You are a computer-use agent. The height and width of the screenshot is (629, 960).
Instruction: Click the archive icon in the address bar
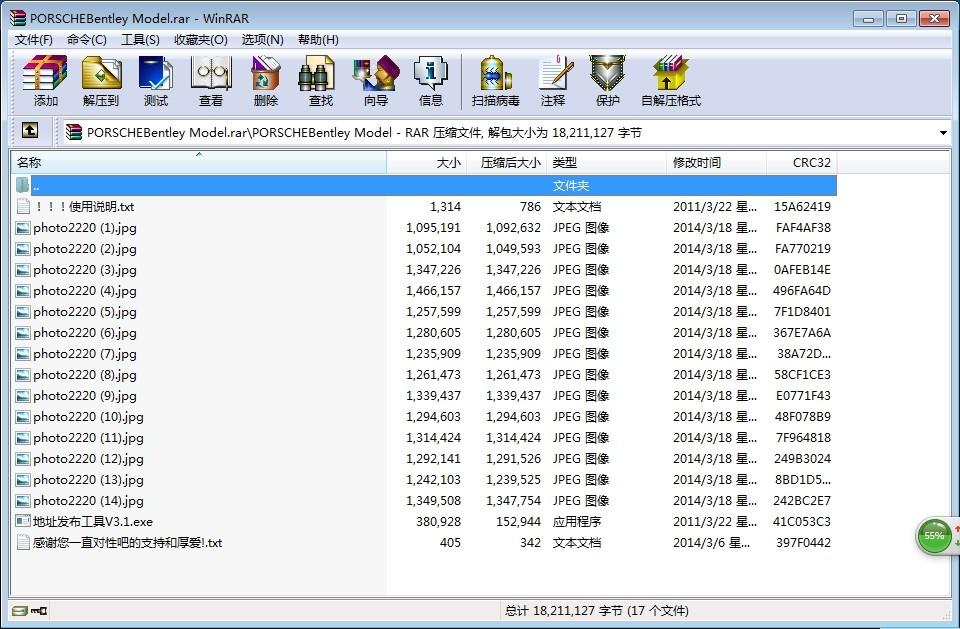73,132
